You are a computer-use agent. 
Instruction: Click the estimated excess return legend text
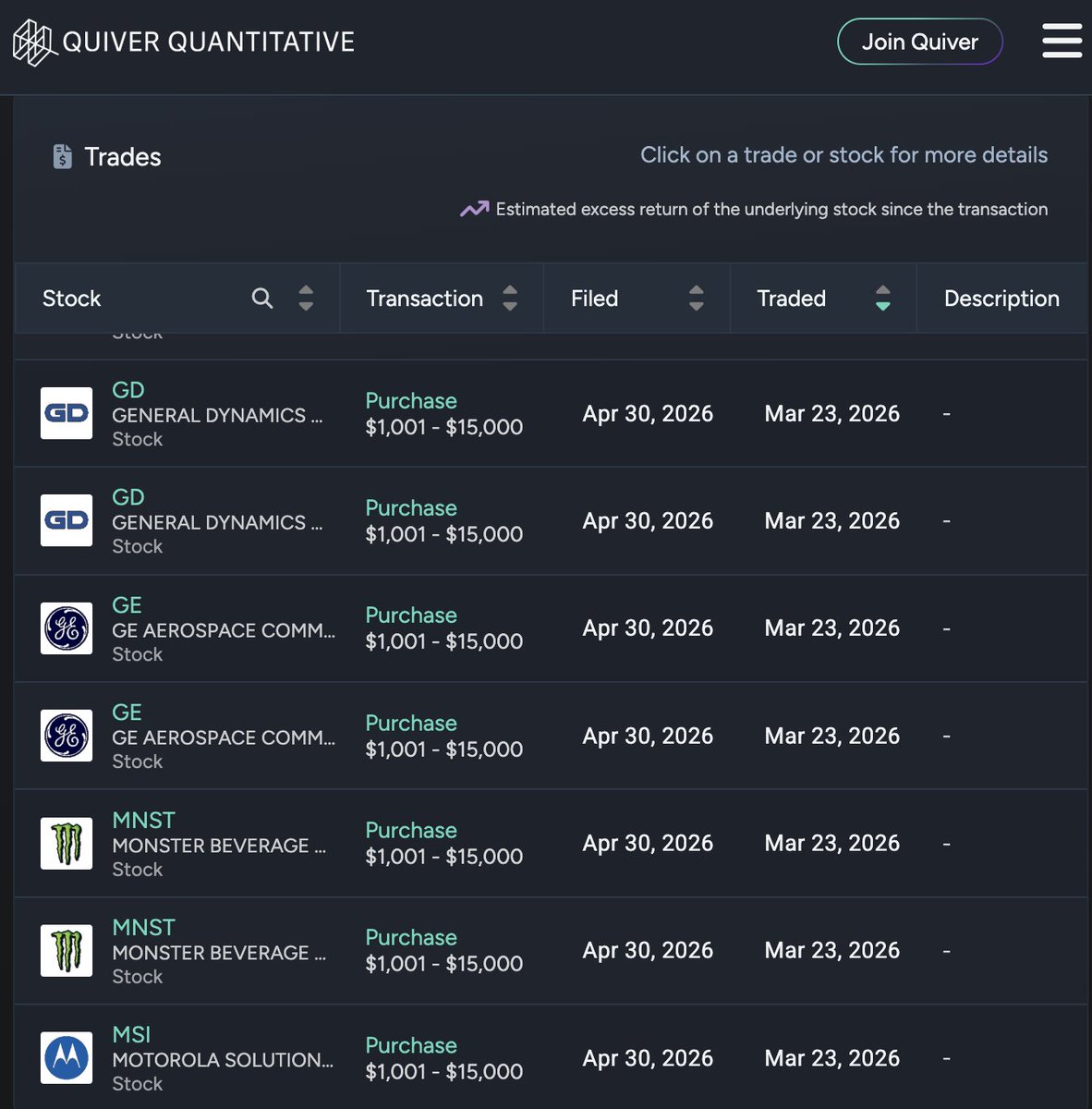point(771,209)
